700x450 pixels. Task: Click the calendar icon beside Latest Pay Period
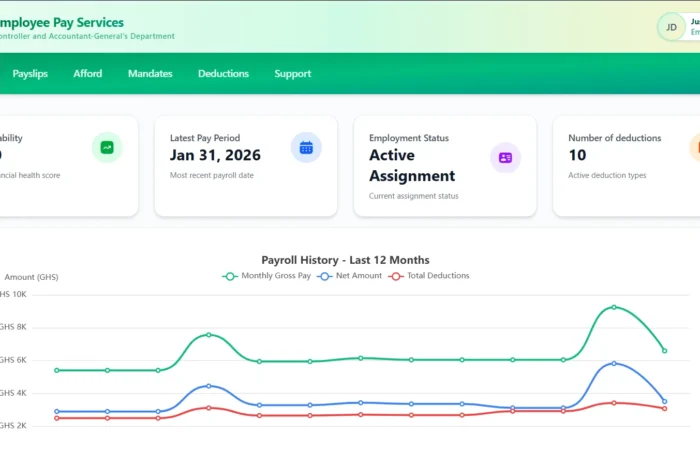click(306, 147)
